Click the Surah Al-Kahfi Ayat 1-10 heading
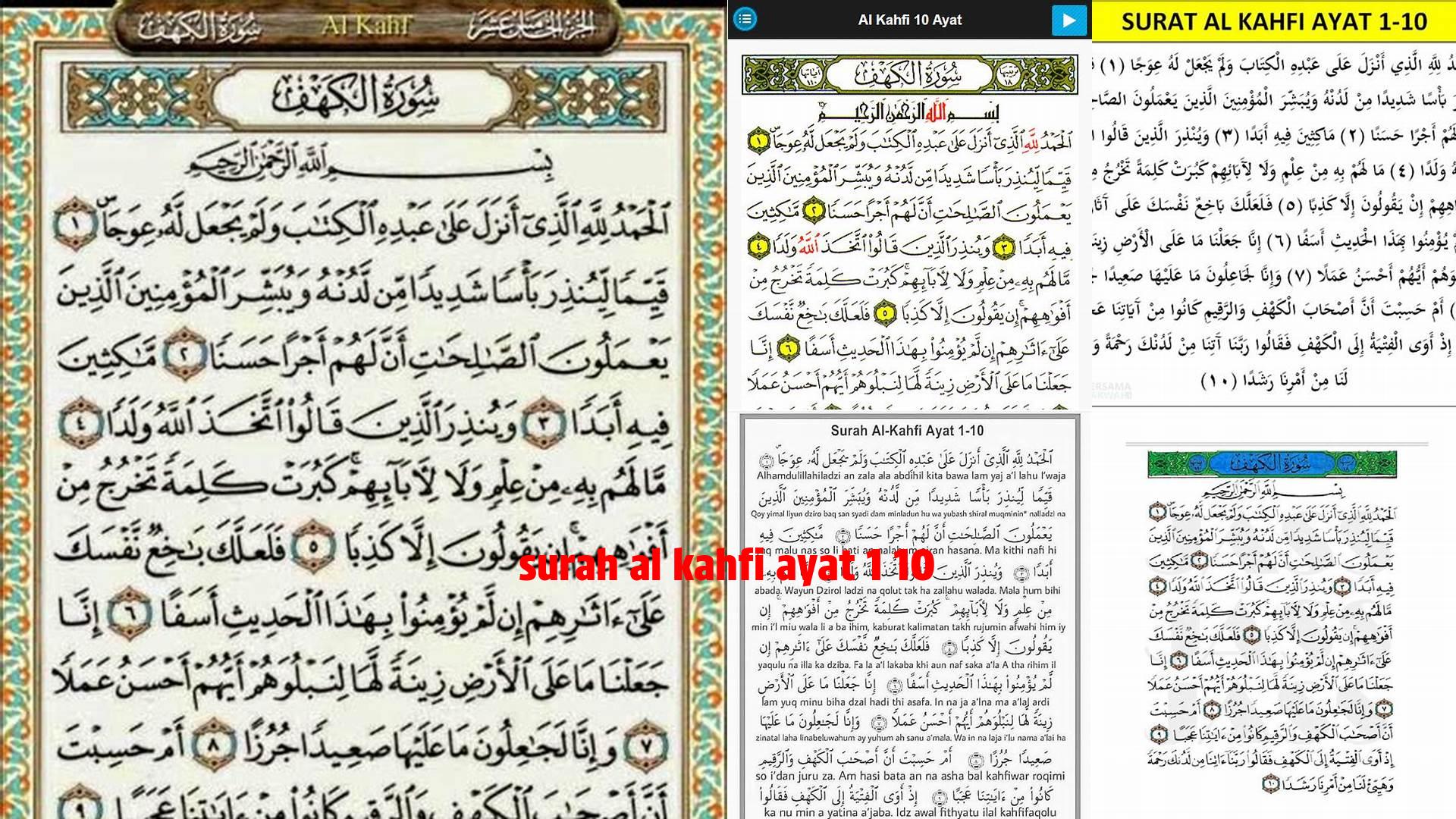 (907, 431)
